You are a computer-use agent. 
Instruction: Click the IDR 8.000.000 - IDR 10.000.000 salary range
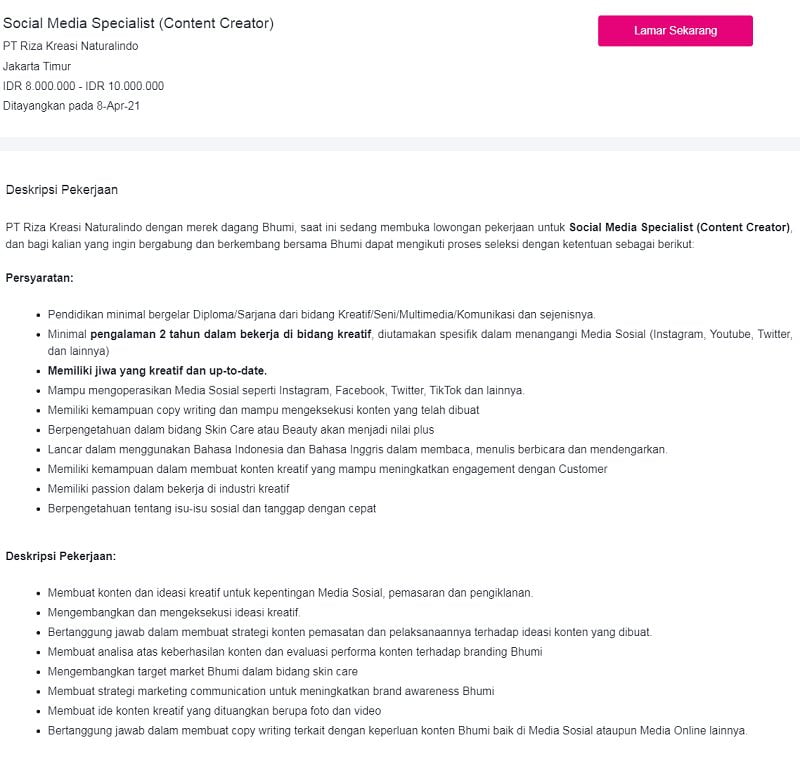[83, 86]
